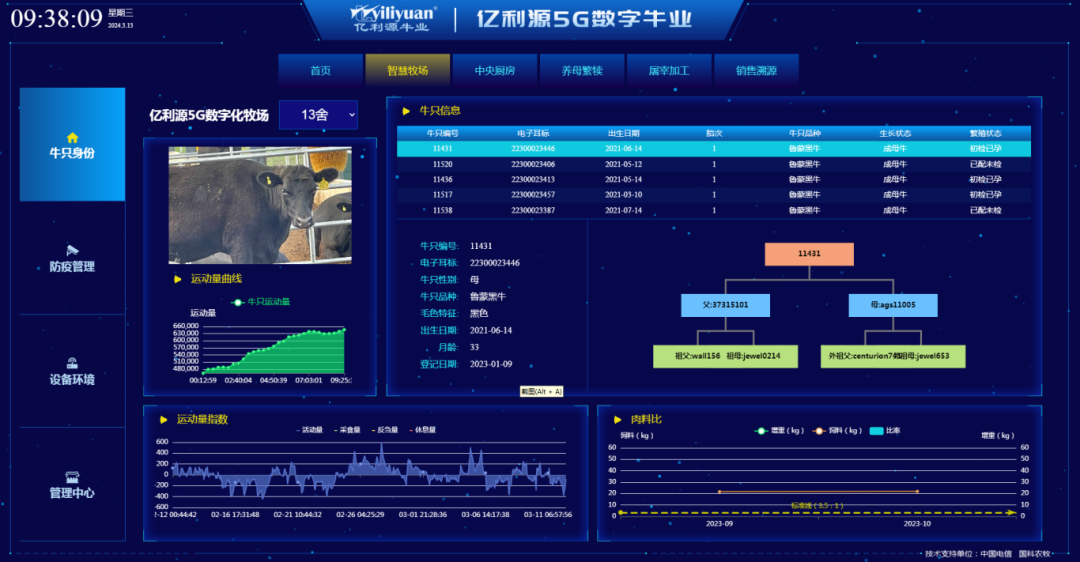Screen dimensions: 1080x562
Task: Click the yellow triangle beside 牛只信息
Action: [x=406, y=111]
